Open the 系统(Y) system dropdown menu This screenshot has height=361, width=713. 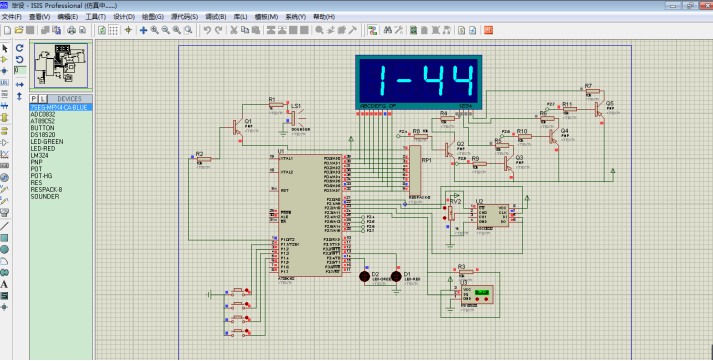click(x=296, y=17)
